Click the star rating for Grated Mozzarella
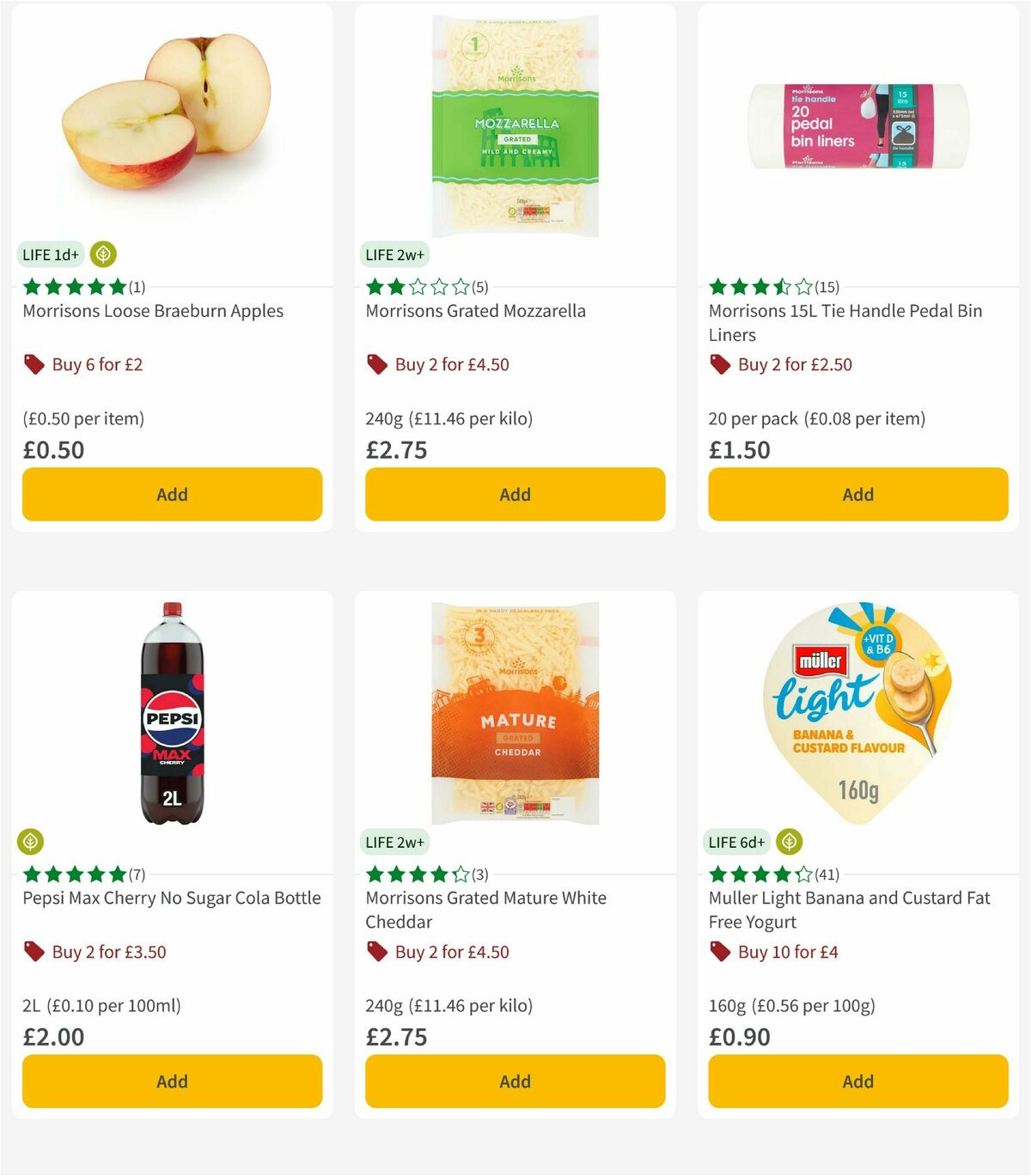 pos(414,286)
